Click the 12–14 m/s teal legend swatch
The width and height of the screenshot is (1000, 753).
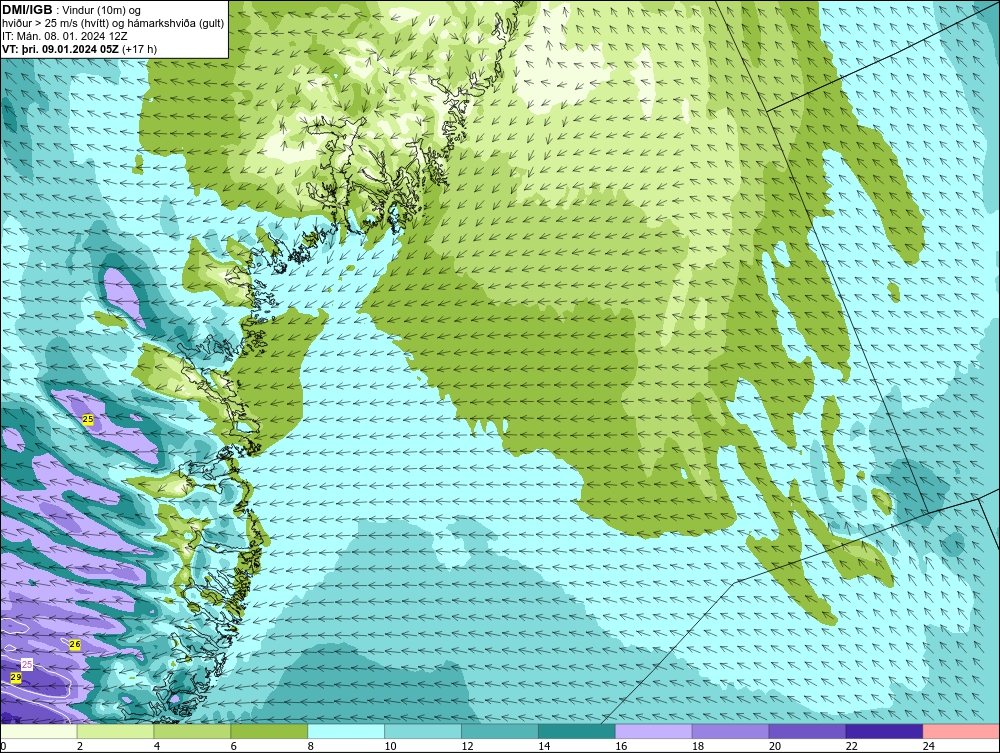(x=500, y=731)
